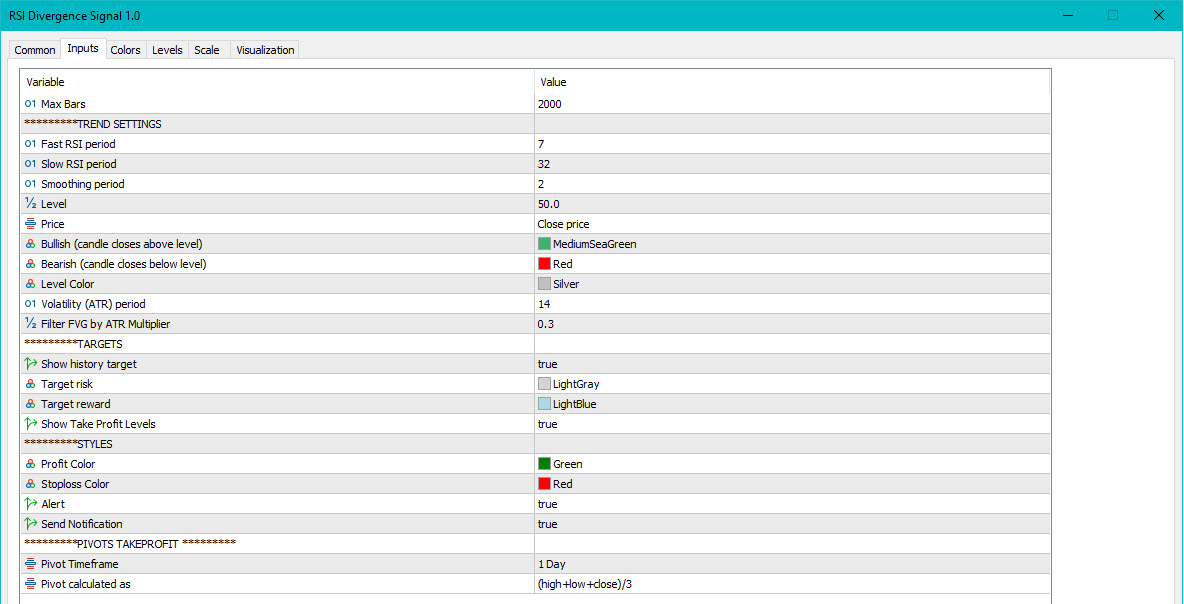
Task: Edit the Slow RSI period value 32
Action: [x=544, y=164]
